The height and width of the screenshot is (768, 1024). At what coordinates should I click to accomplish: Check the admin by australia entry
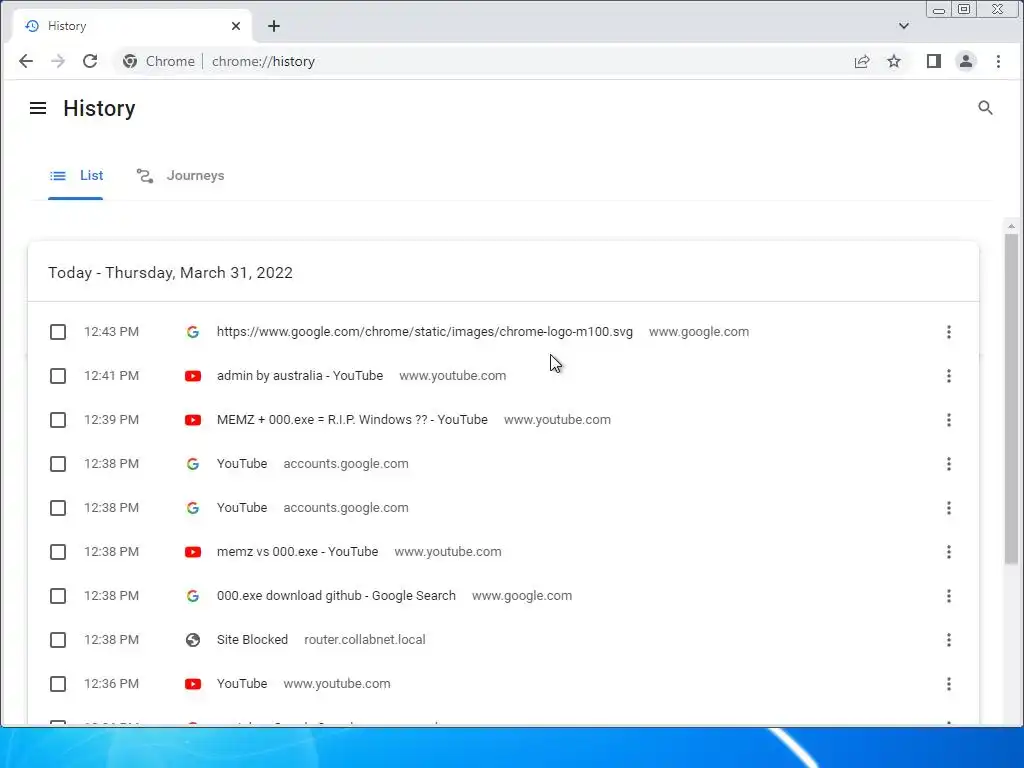point(58,376)
